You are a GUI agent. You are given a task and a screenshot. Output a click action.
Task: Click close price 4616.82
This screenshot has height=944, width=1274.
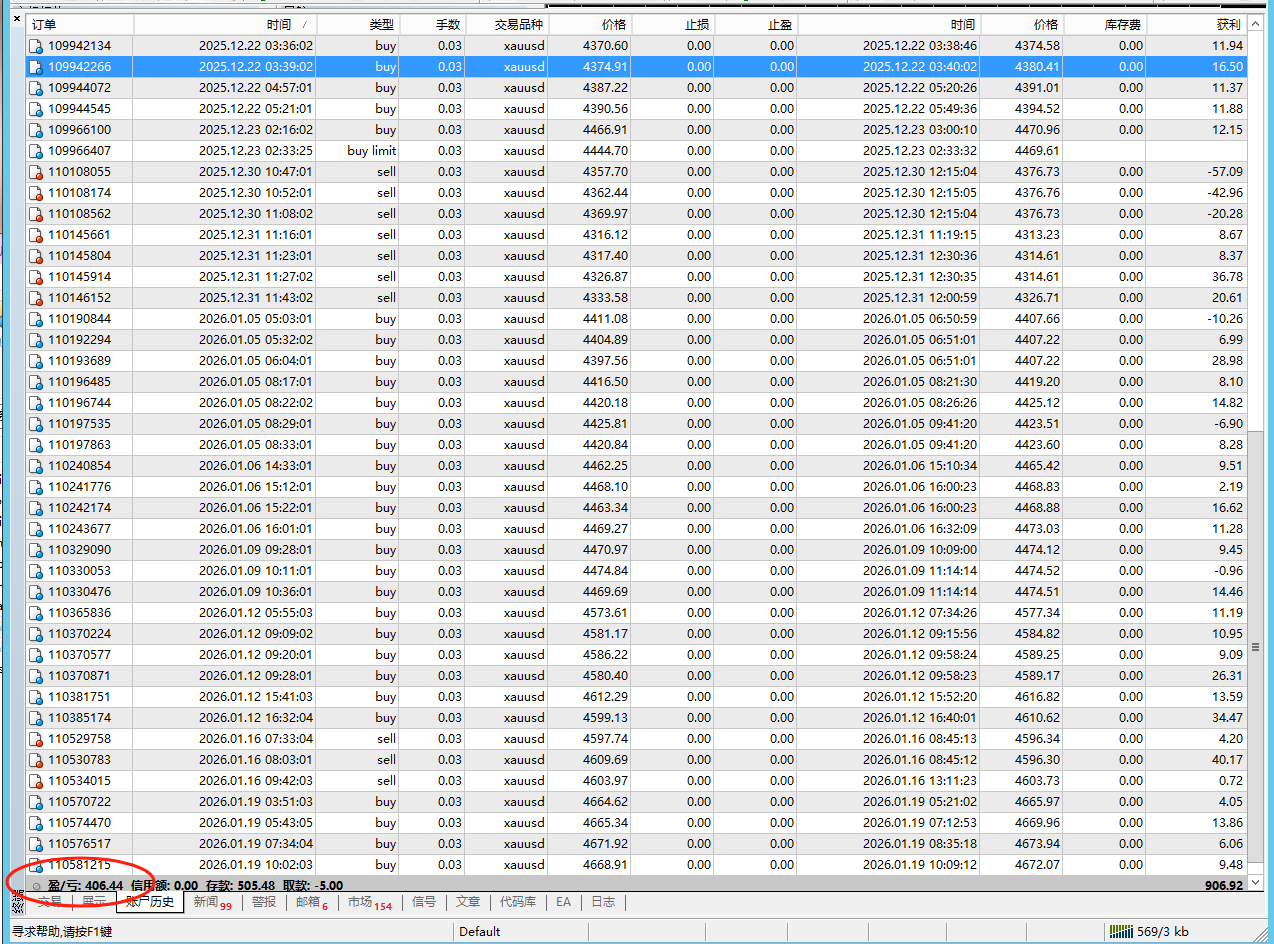coord(1037,697)
